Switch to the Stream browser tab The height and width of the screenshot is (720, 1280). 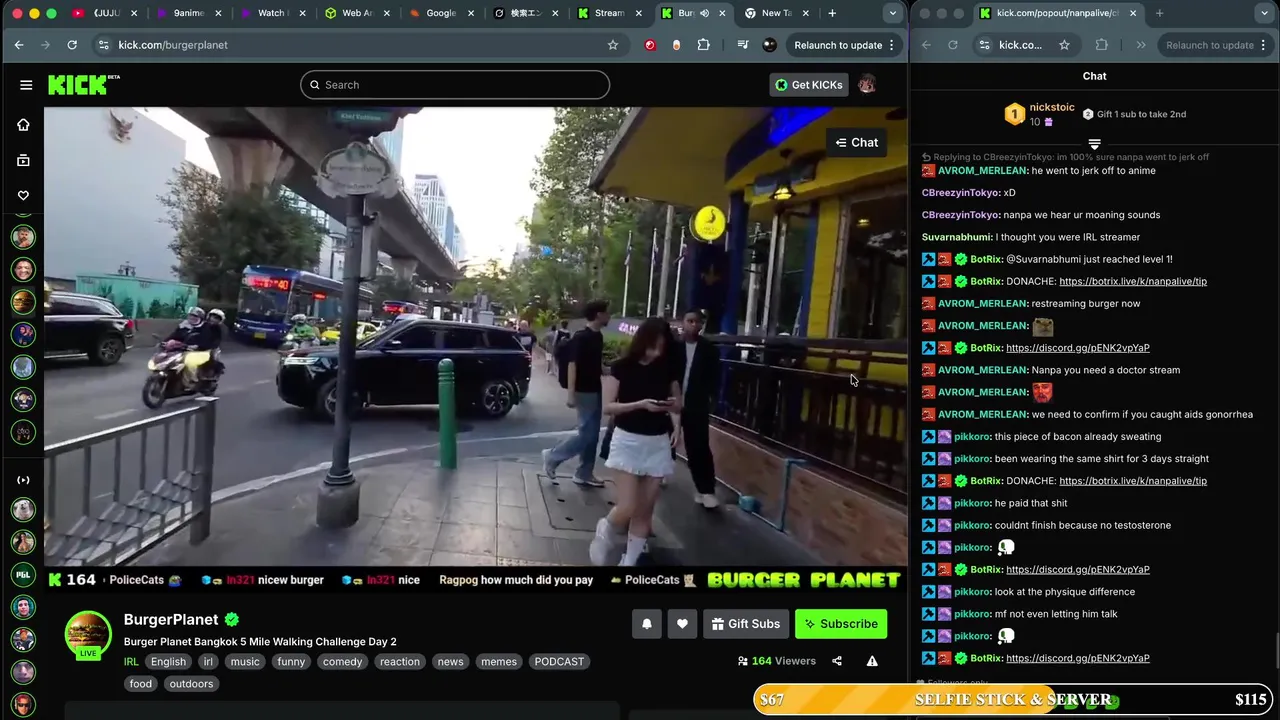pyautogui.click(x=608, y=13)
